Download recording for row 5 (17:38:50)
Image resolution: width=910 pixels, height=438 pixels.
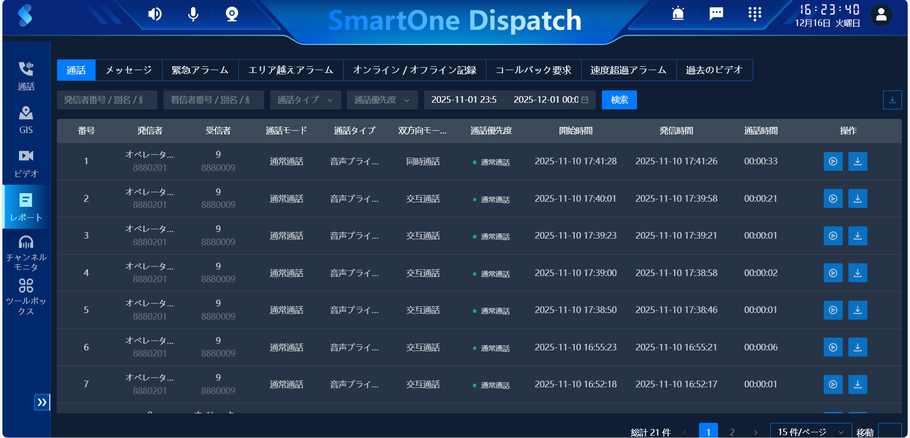click(x=858, y=310)
